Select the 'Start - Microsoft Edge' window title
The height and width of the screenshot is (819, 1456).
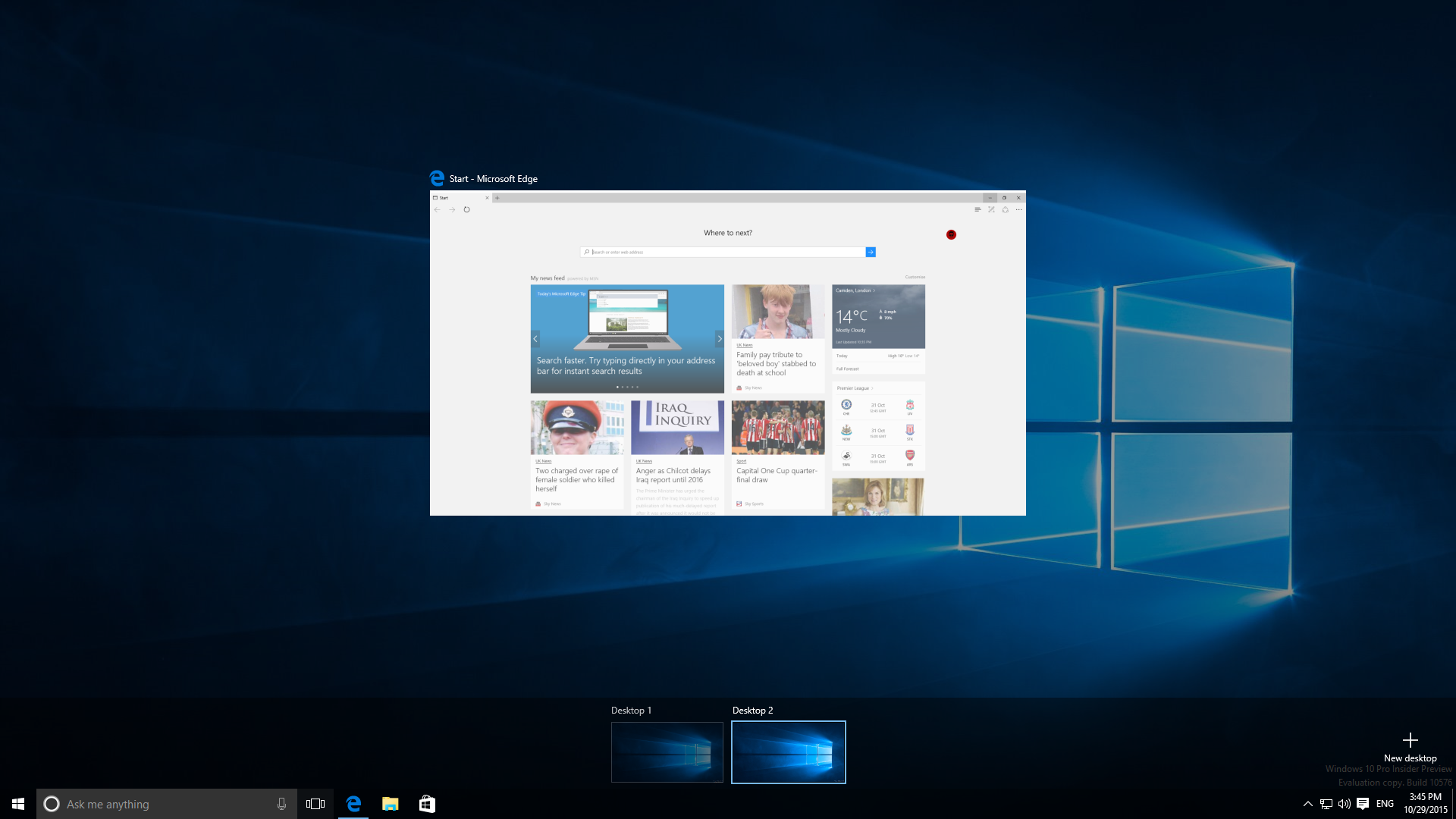point(493,179)
